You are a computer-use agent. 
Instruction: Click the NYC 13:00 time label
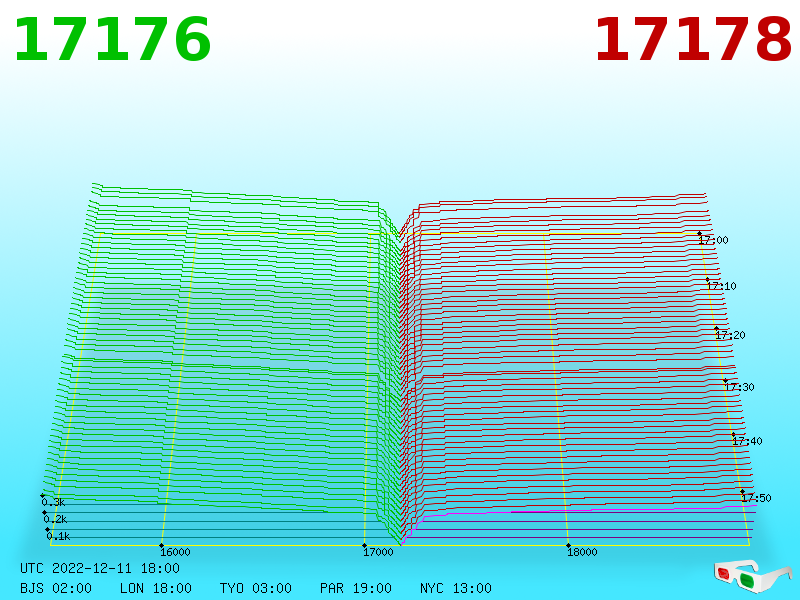[x=456, y=588]
